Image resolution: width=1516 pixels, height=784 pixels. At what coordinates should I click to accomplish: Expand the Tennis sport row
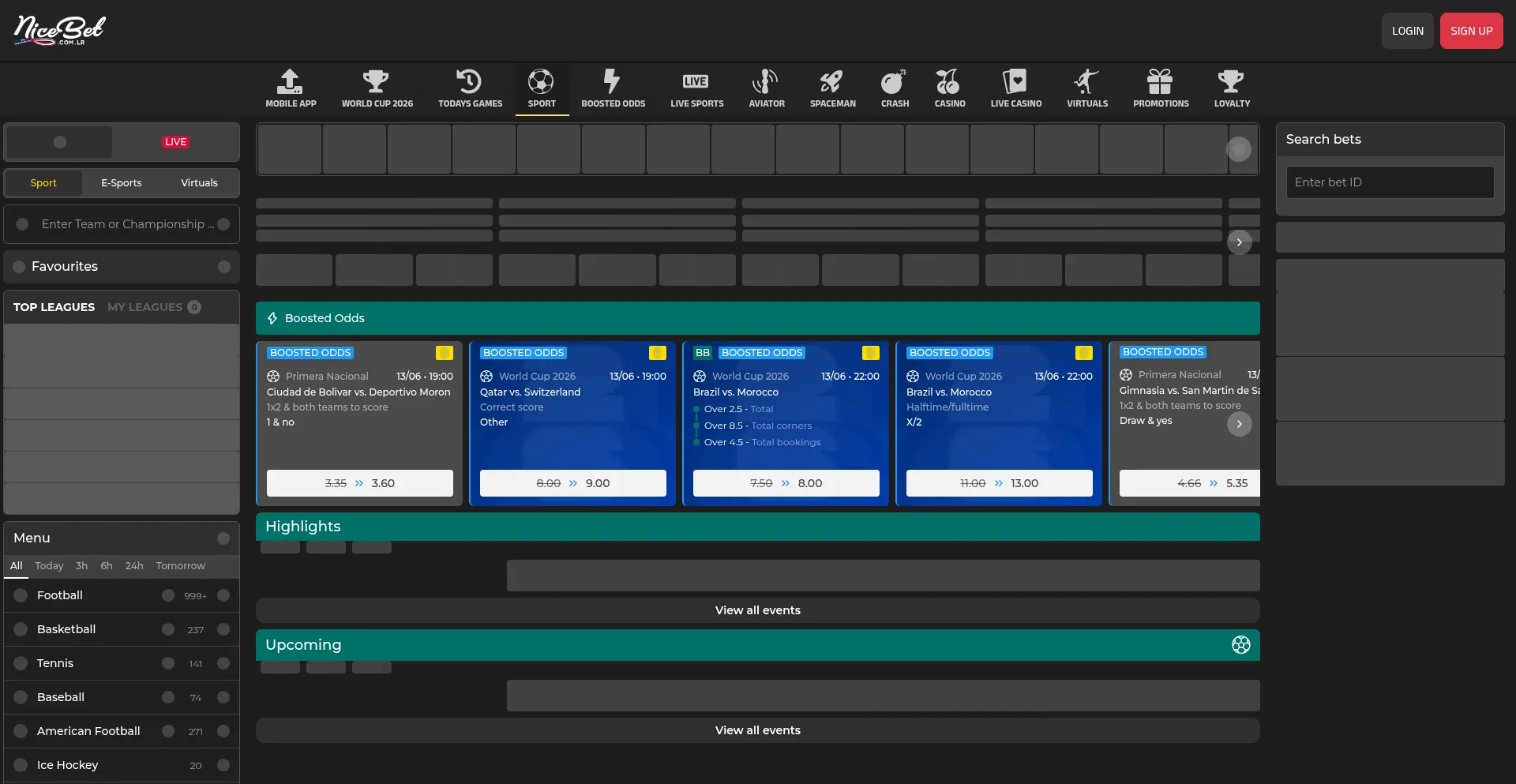(122, 663)
